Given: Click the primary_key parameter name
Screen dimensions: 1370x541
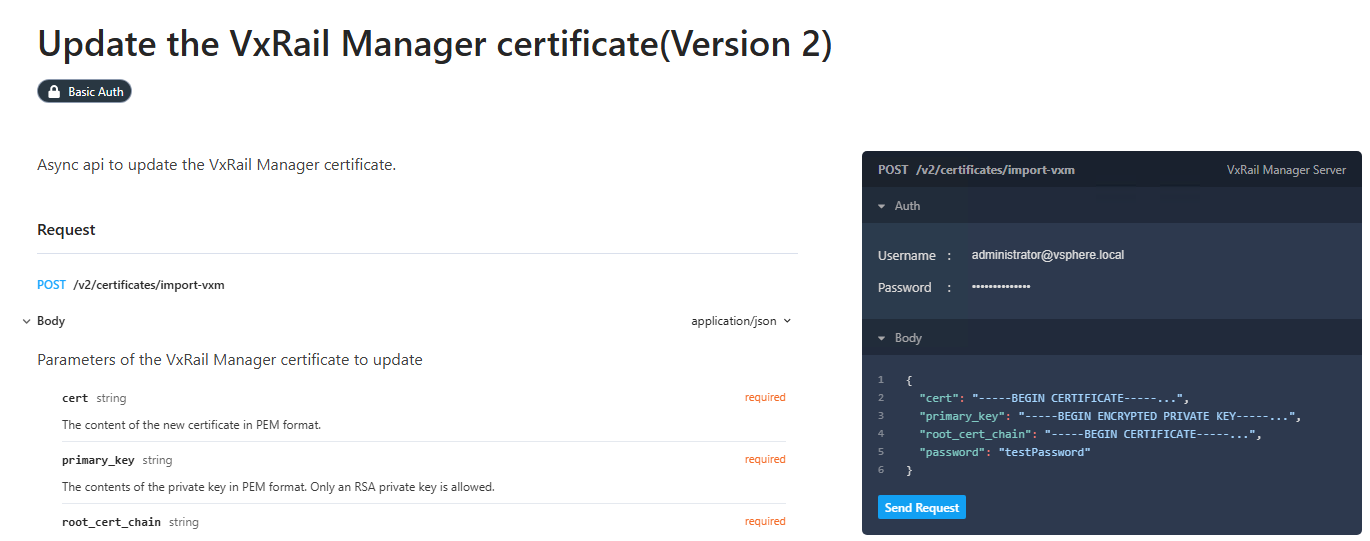Looking at the screenshot, I should [98, 460].
